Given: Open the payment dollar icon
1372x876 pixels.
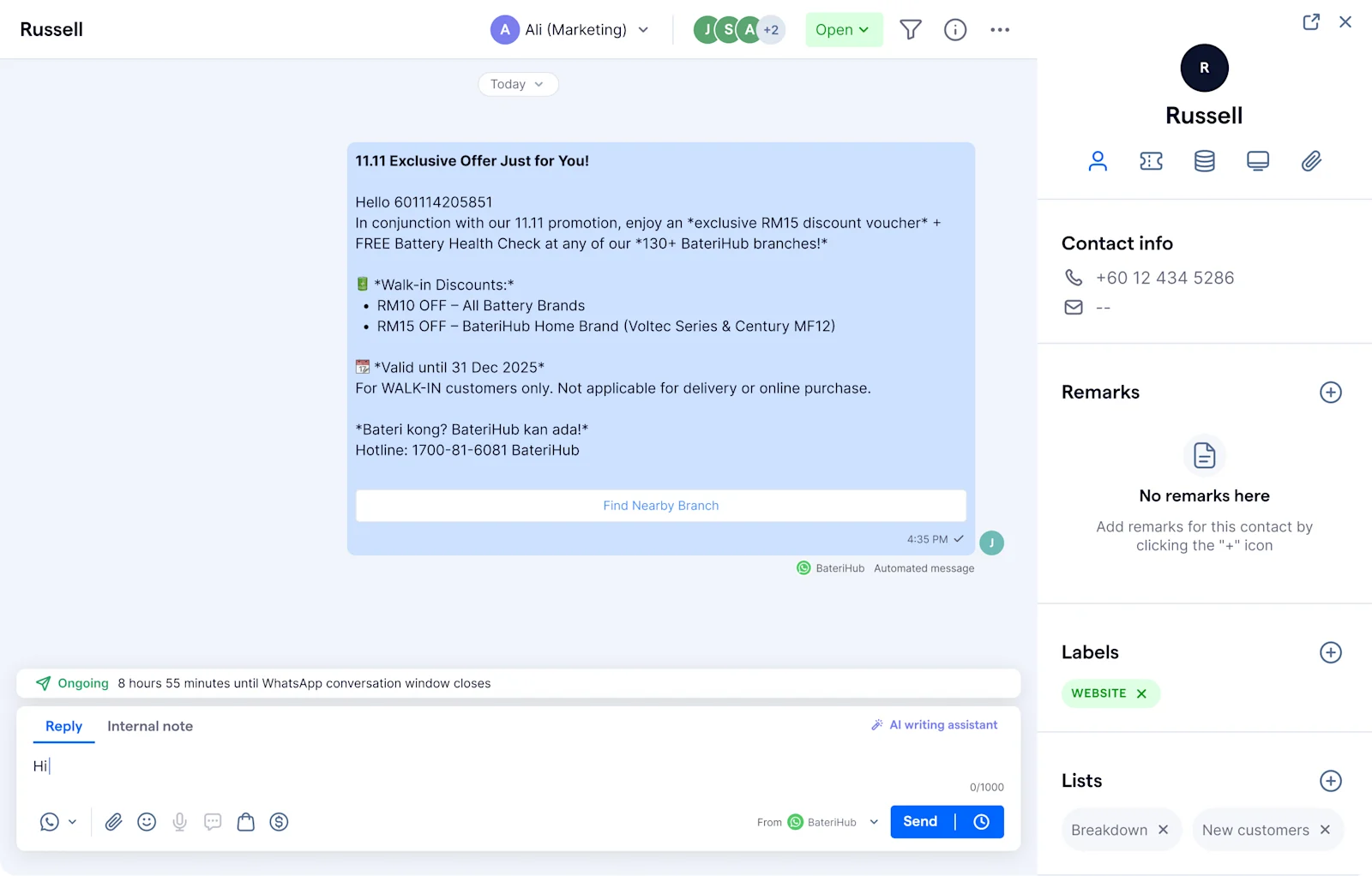Looking at the screenshot, I should tap(279, 822).
